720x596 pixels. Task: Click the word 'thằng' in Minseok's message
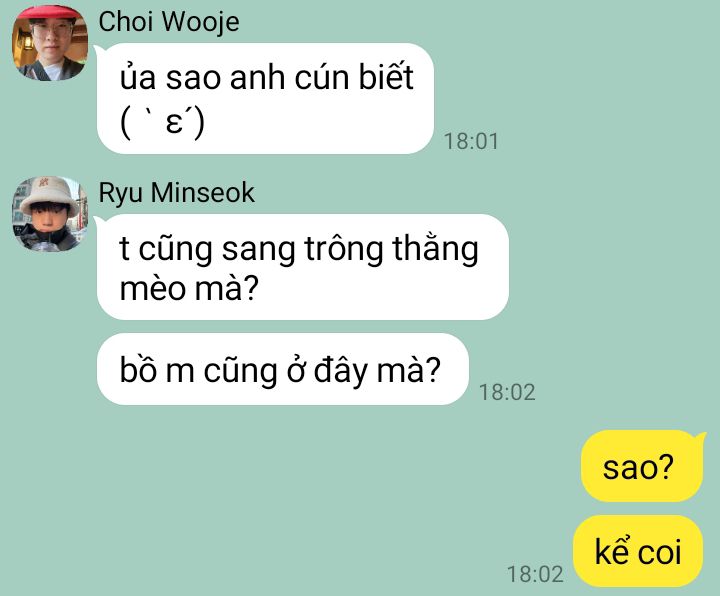coord(435,249)
